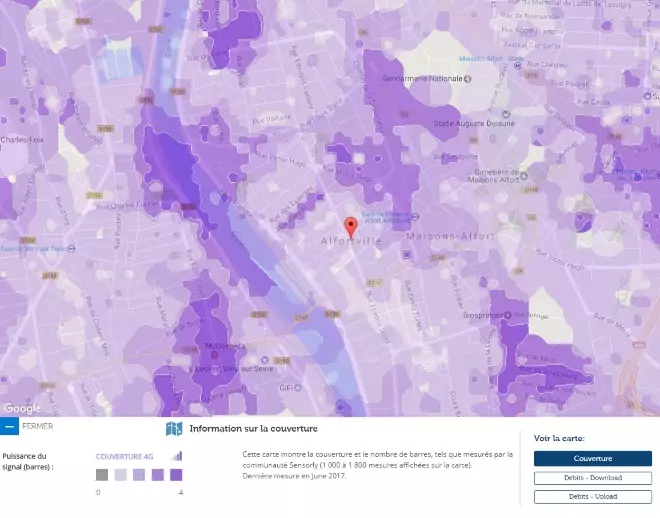Switch to Débits - Download map
Screen dimensions: 660x518
pos(593,478)
